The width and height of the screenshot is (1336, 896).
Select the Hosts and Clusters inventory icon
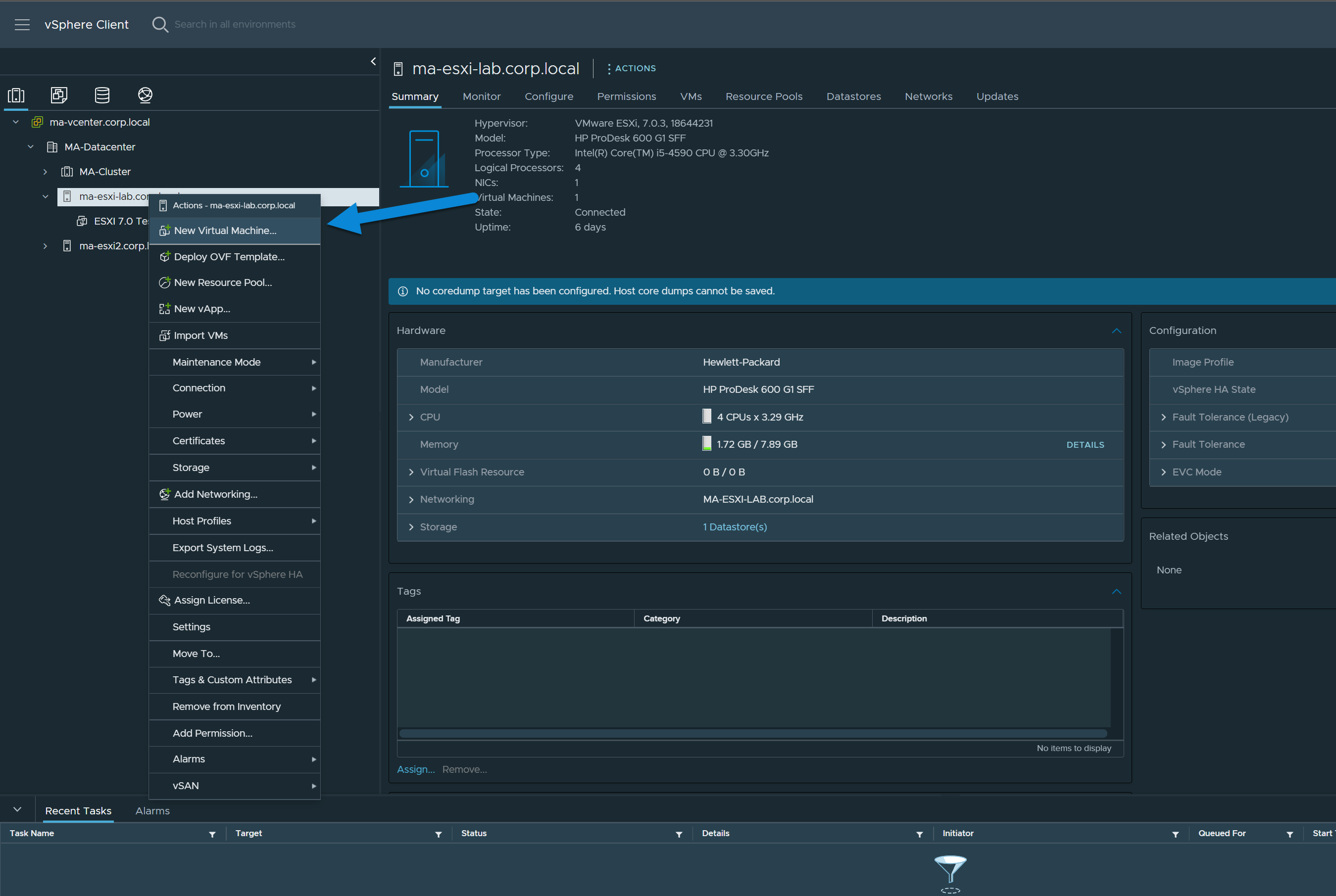16,95
